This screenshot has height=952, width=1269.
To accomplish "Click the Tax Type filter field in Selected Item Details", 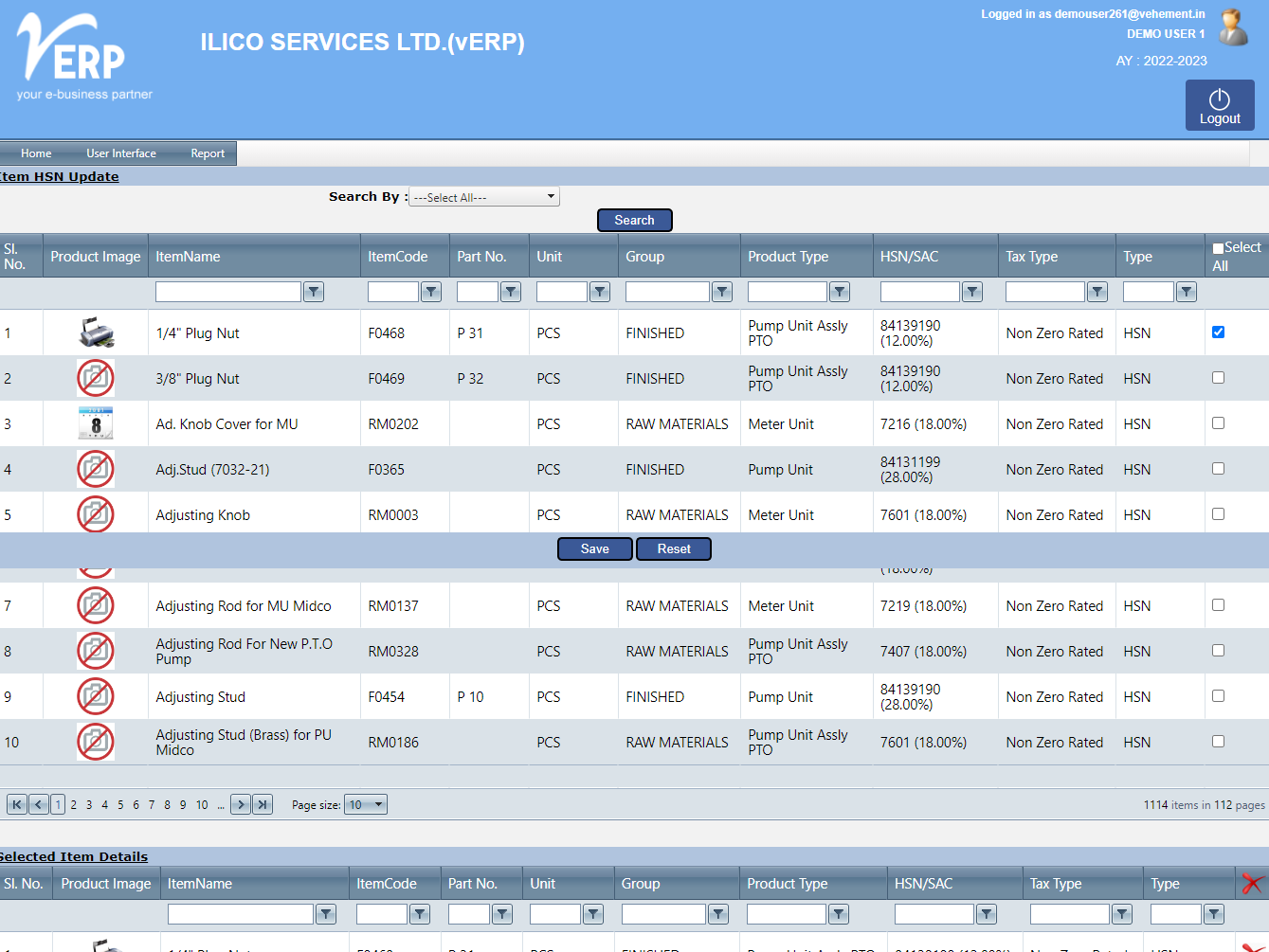I will pos(1070,914).
